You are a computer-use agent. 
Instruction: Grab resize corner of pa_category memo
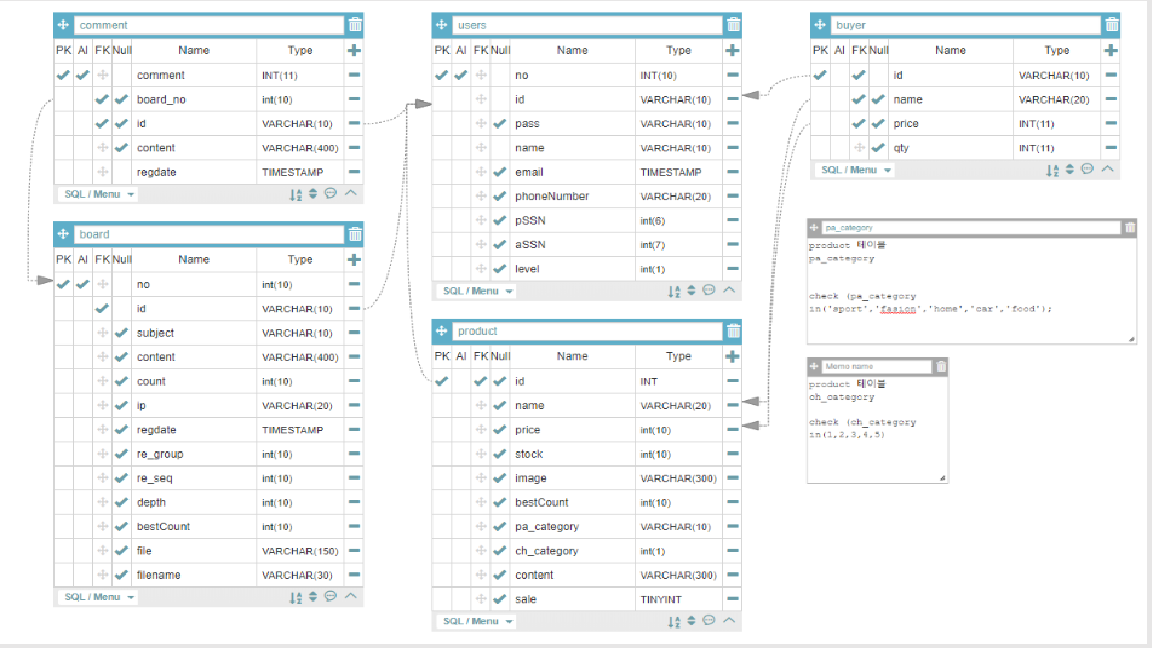point(1131,339)
